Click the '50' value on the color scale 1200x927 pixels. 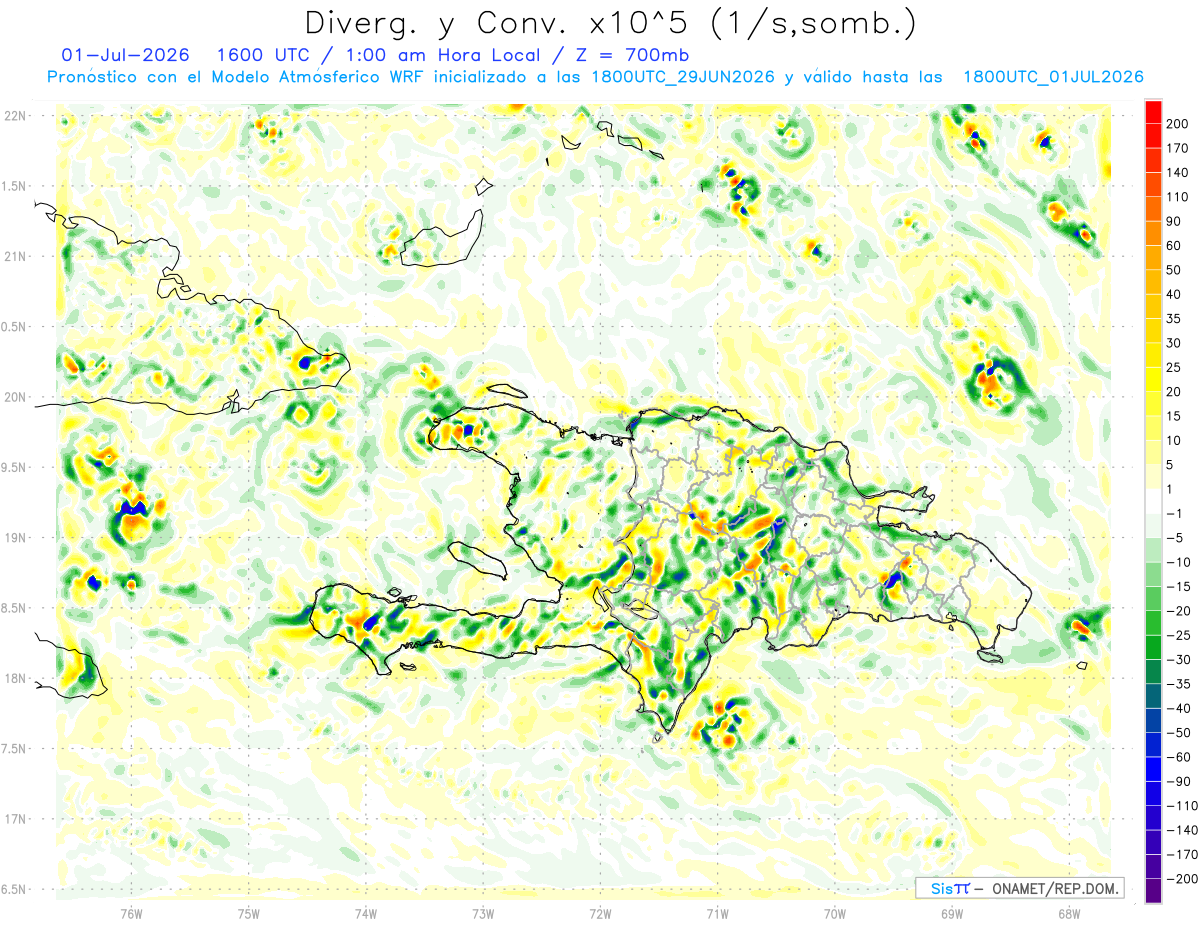click(1174, 270)
